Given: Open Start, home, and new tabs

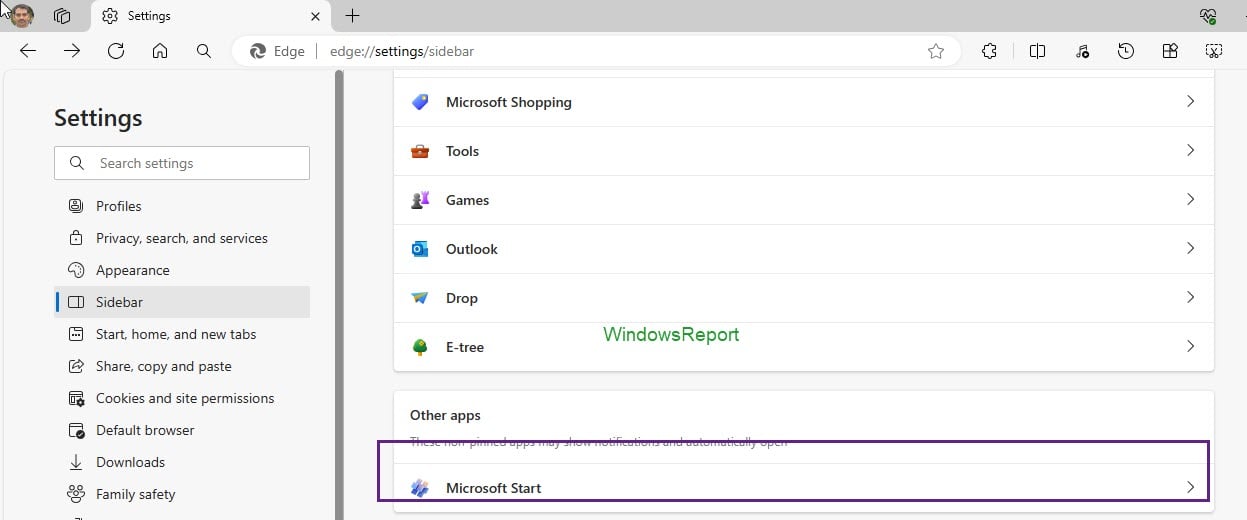Looking at the screenshot, I should click(182, 334).
